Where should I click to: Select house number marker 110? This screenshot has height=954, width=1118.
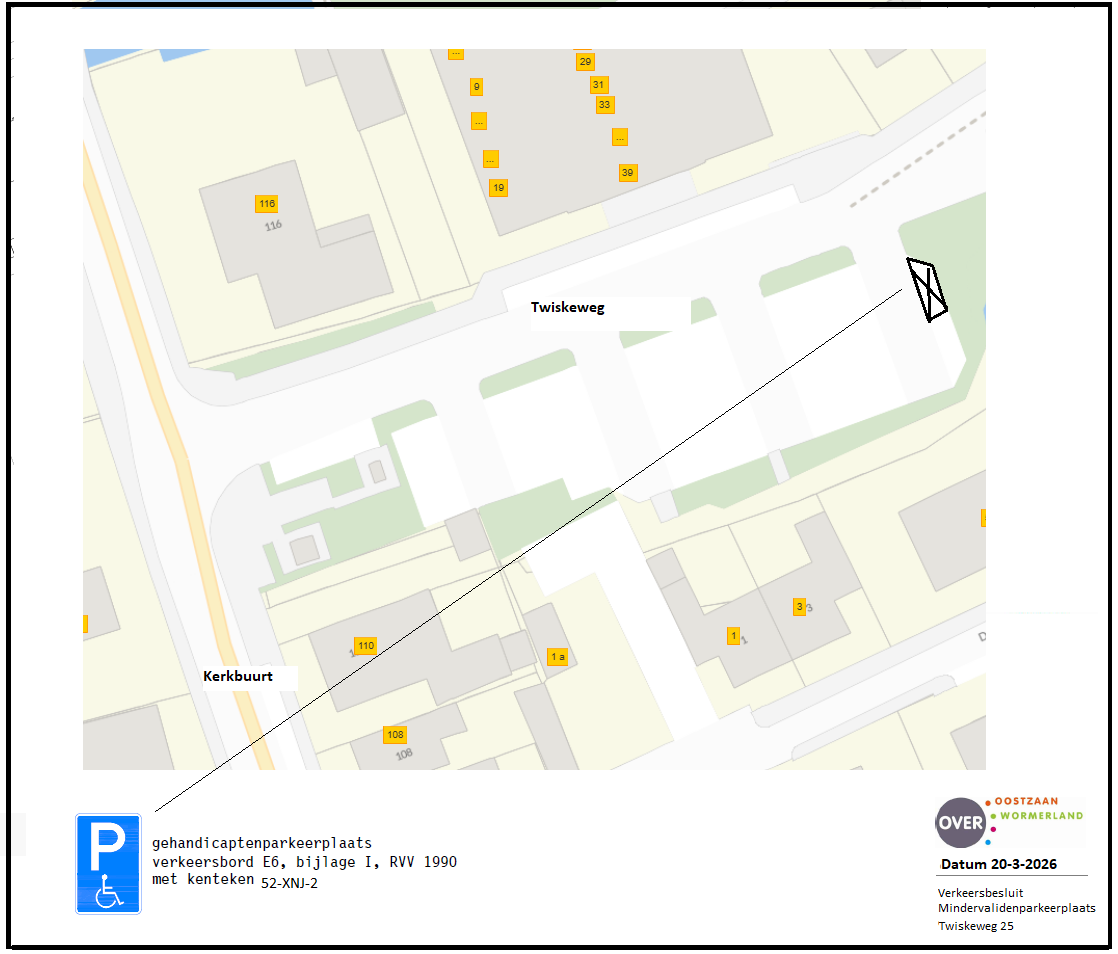click(x=365, y=646)
